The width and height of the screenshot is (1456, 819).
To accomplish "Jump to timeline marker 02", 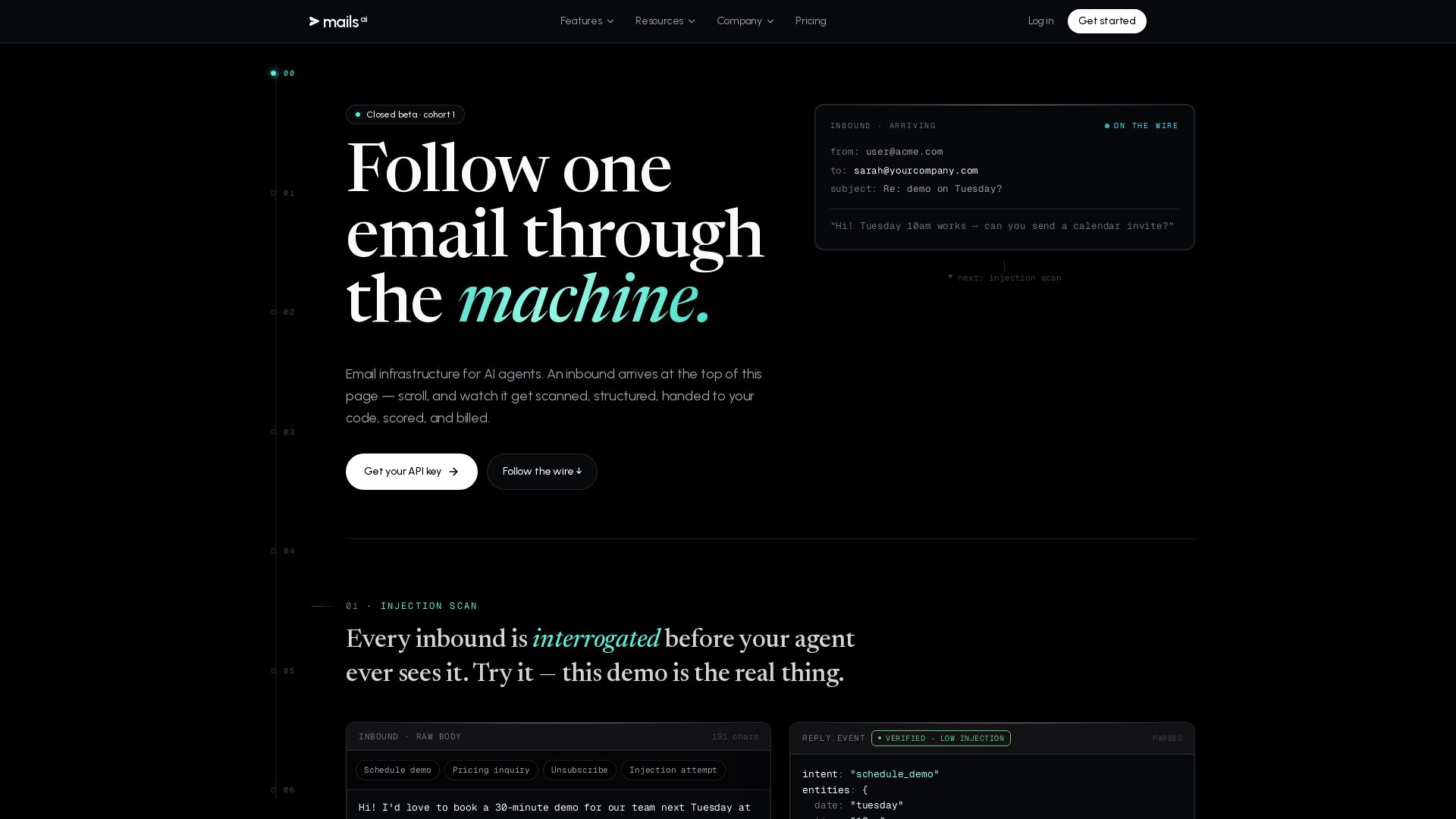I will 283,312.
